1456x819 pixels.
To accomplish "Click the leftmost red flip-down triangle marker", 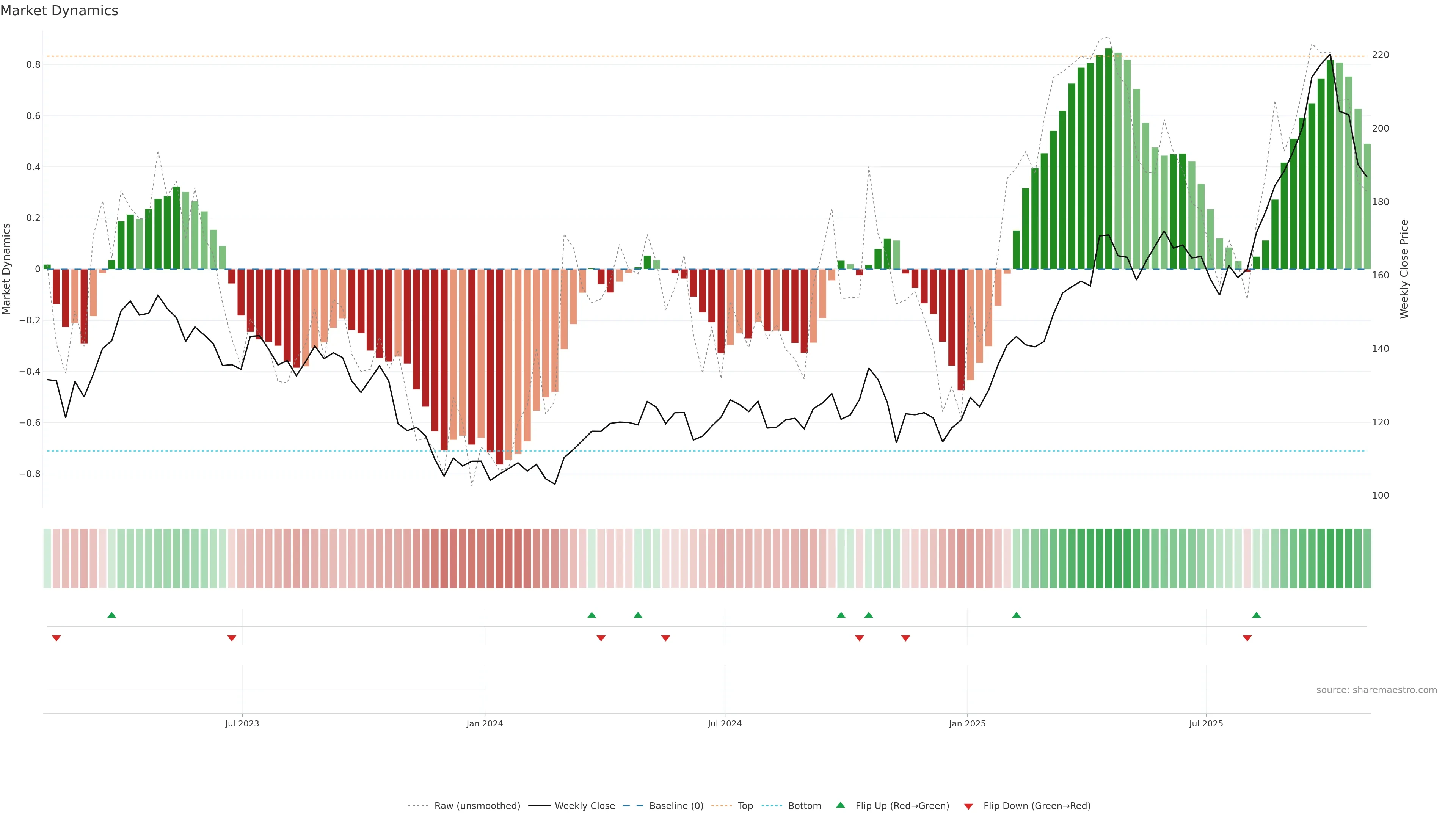I will 56,638.
